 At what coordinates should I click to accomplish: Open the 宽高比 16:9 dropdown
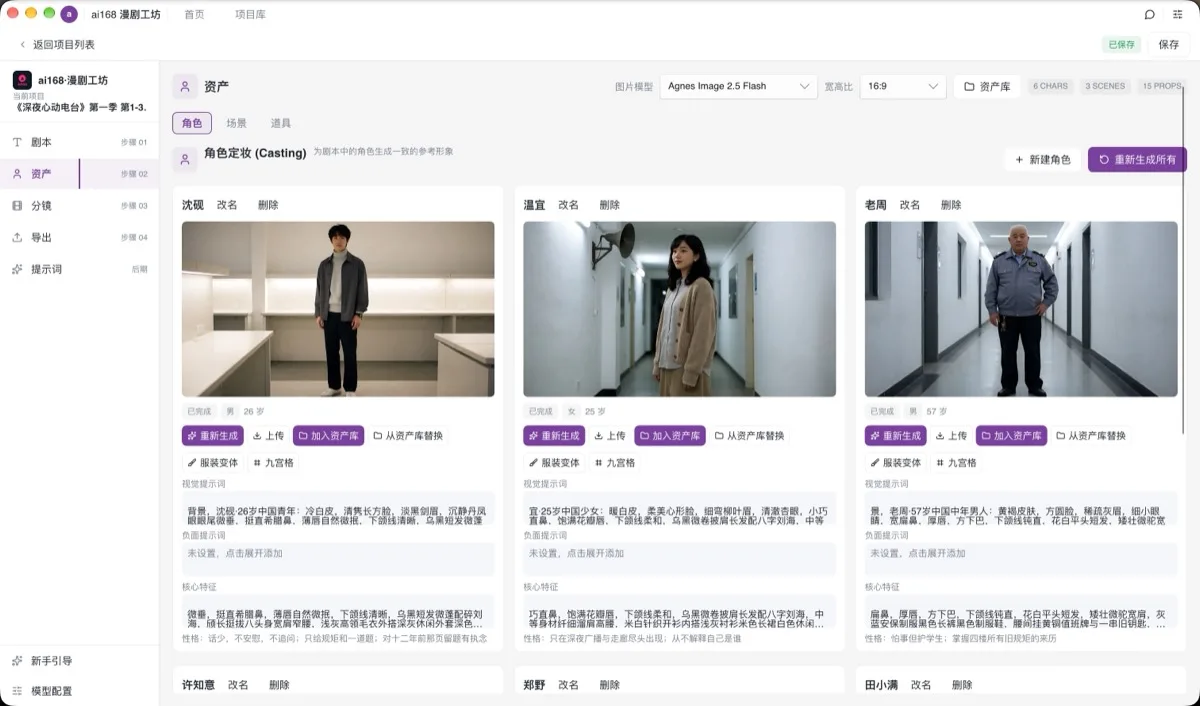(x=903, y=87)
